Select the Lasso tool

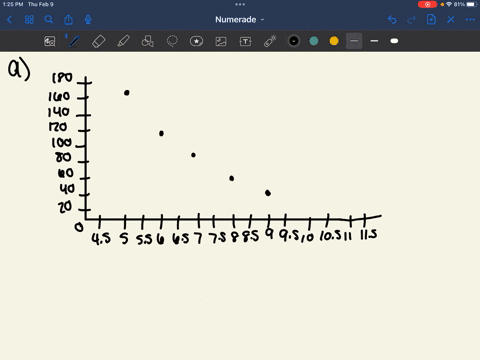(172, 41)
